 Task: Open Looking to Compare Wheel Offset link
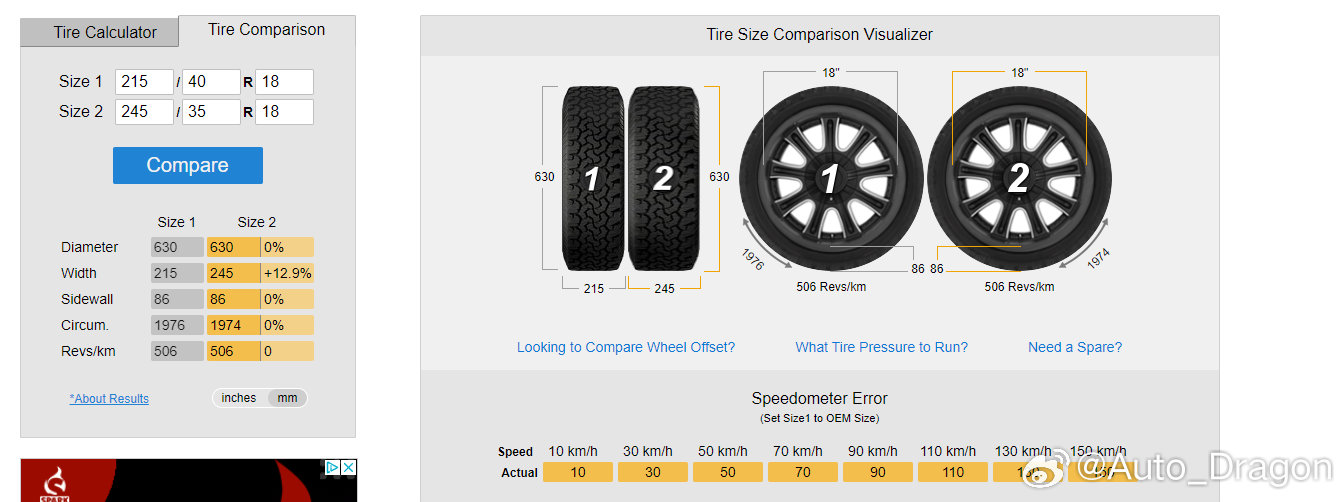626,347
